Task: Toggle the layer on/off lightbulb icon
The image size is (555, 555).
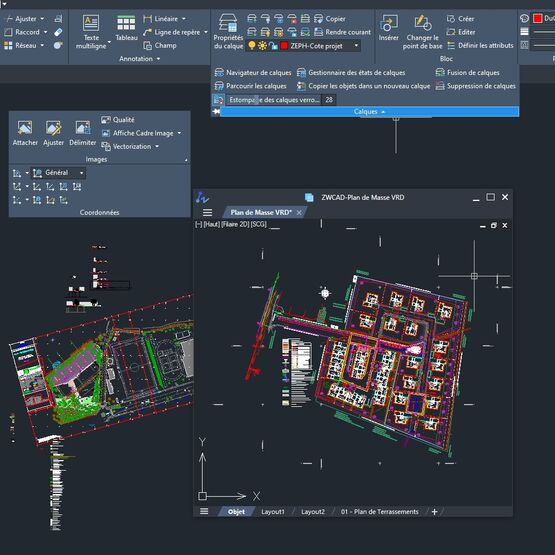Action: [252, 45]
